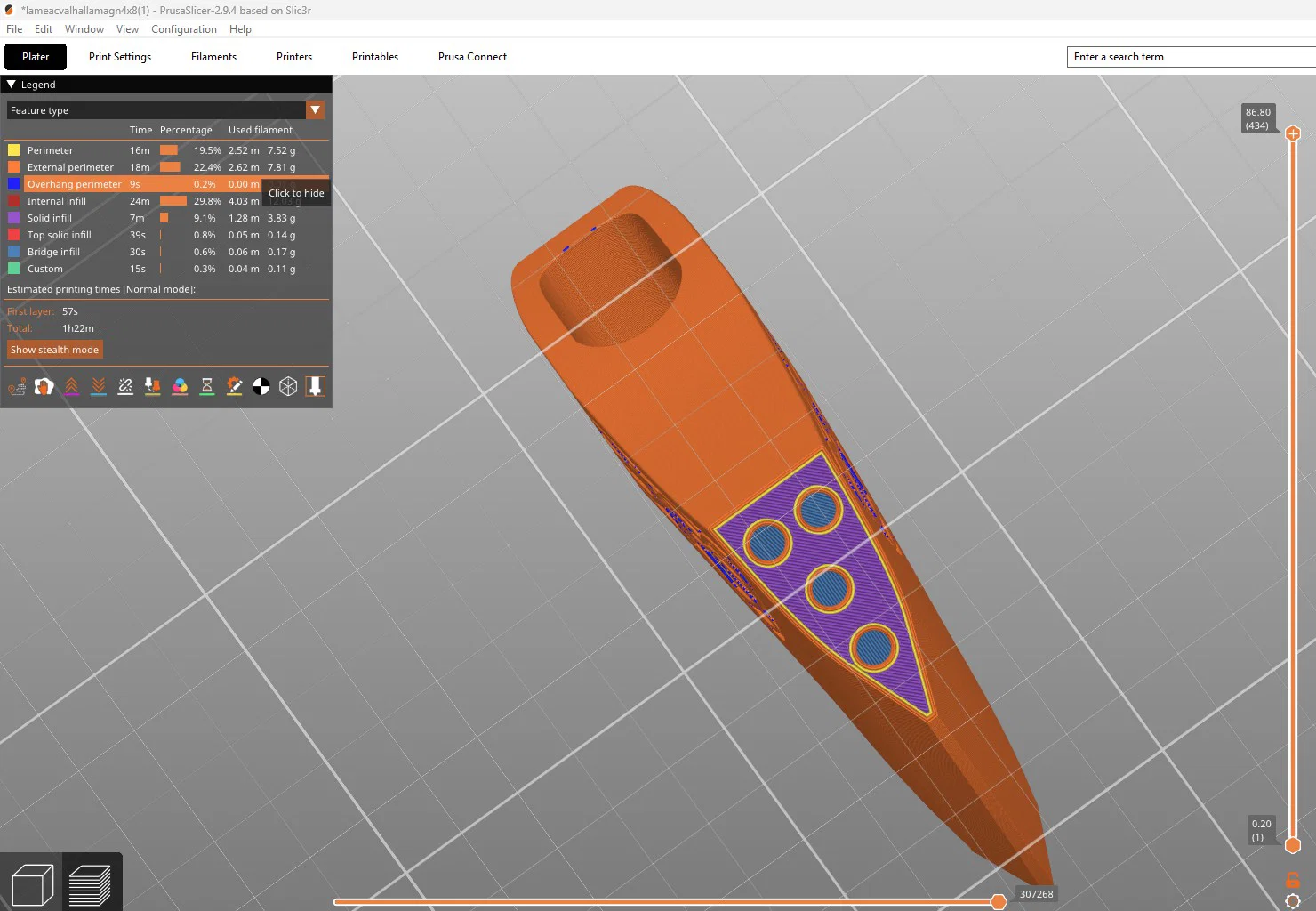Switch to the Print Settings tab
Viewport: 1316px width, 911px height.
(x=120, y=57)
